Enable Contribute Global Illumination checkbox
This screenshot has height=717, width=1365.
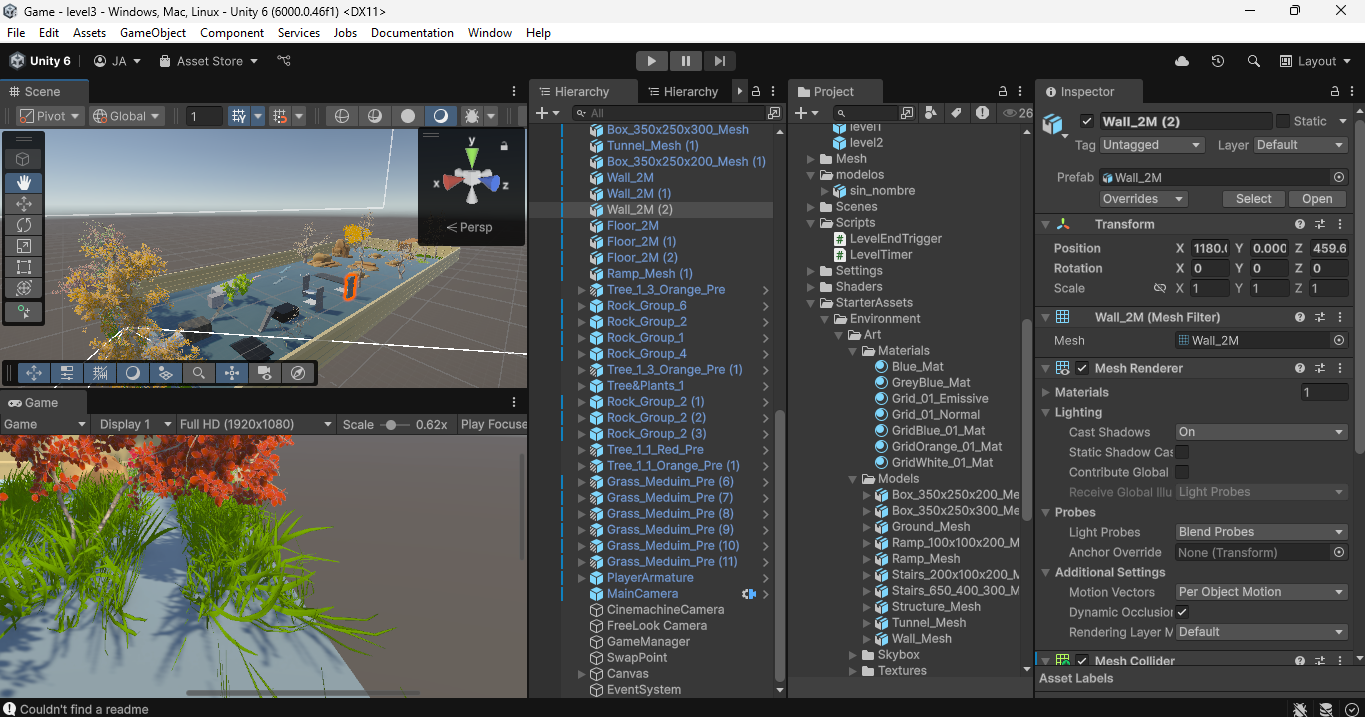[1182, 472]
